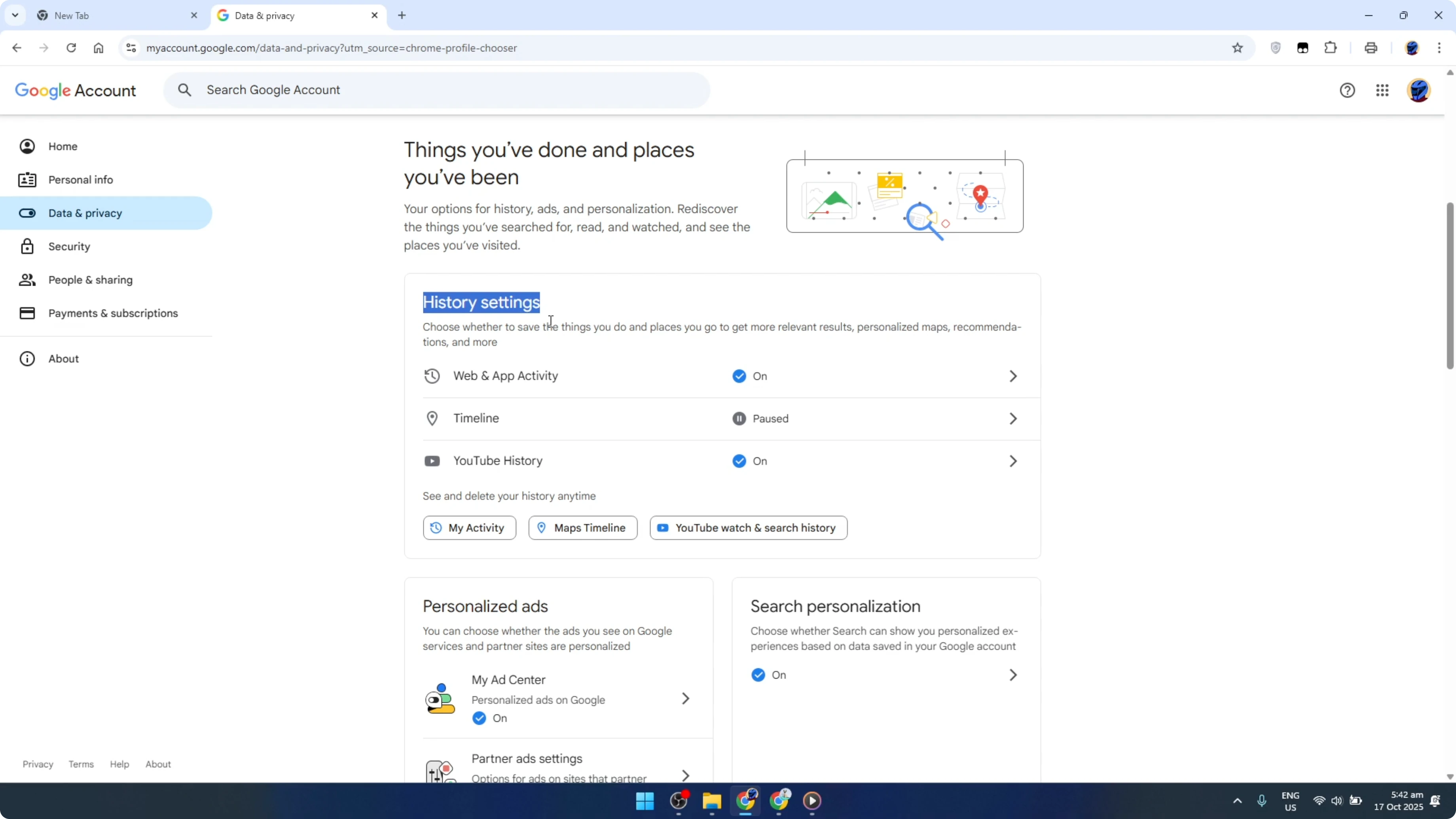This screenshot has height=819, width=1456.
Task: Click the On status under Search personalization
Action: click(758, 675)
